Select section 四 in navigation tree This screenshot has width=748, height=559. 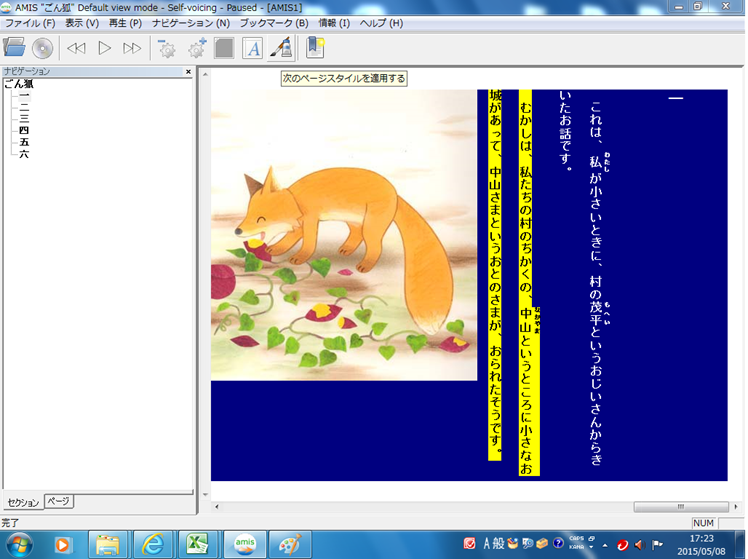(x=24, y=130)
